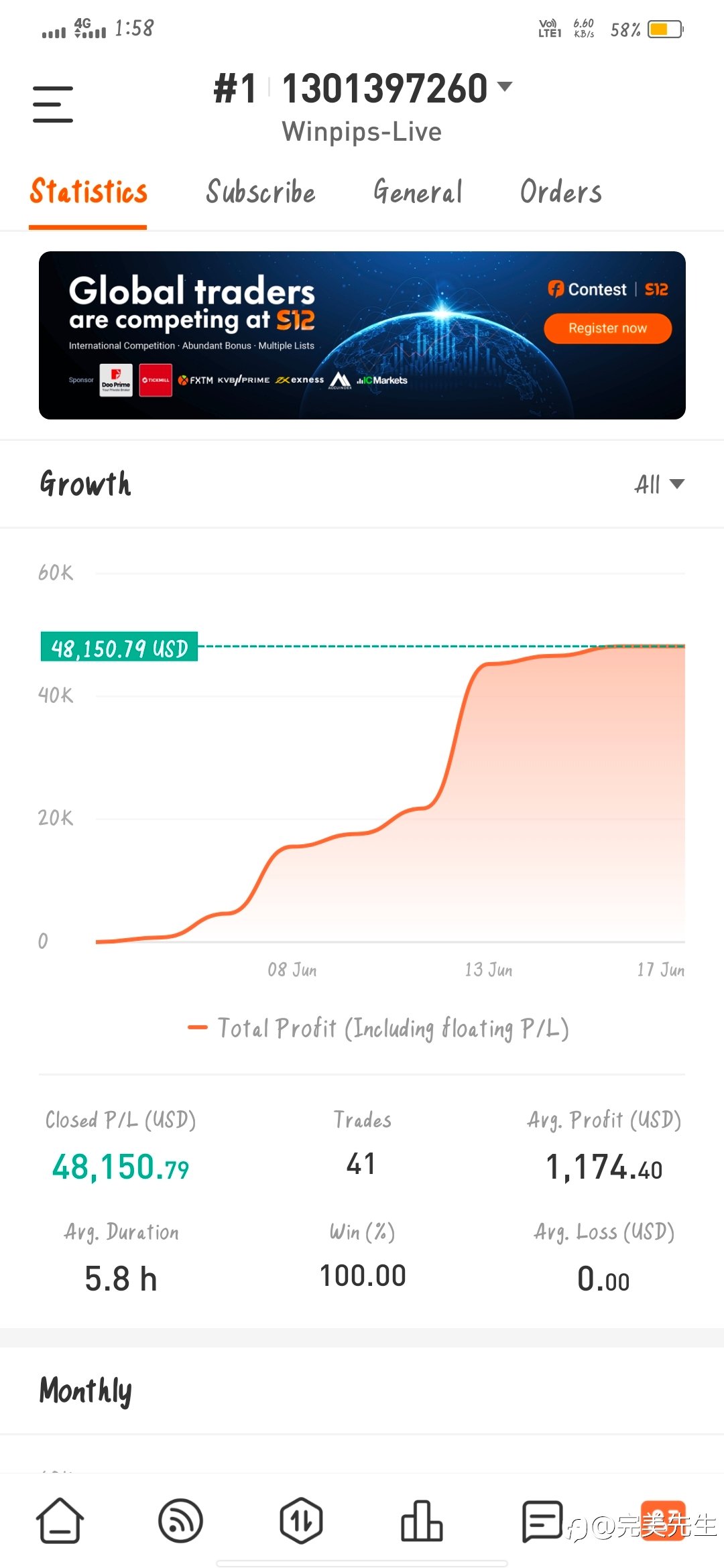
Task: Tap the trade arrows hexagon icon
Action: (x=301, y=1520)
